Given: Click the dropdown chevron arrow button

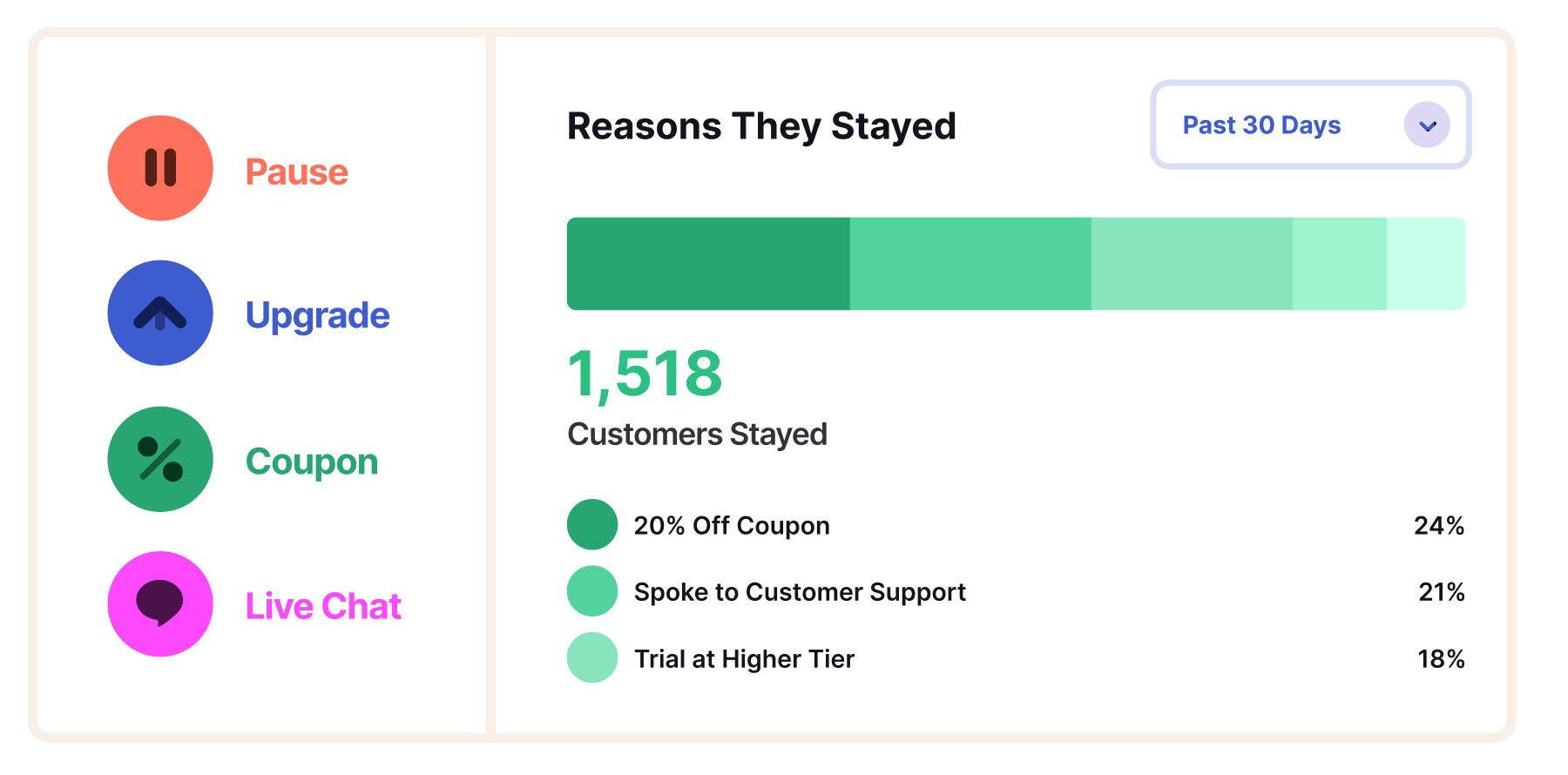Looking at the screenshot, I should click(x=1427, y=125).
